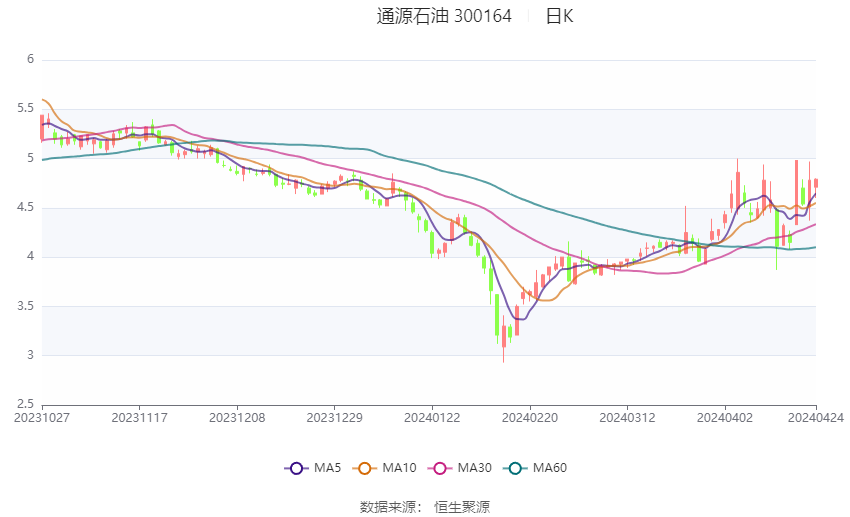Toggle the MA5 line via its text label
The height and width of the screenshot is (517, 850).
click(327, 468)
